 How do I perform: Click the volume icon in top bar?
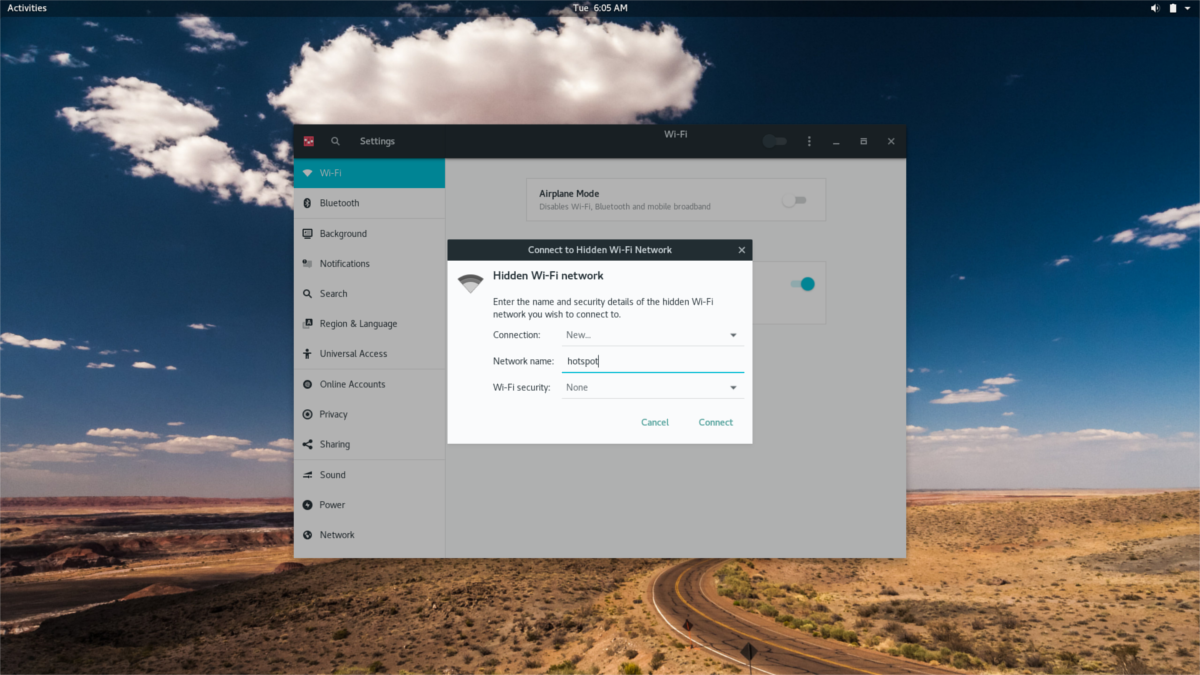pos(1155,8)
